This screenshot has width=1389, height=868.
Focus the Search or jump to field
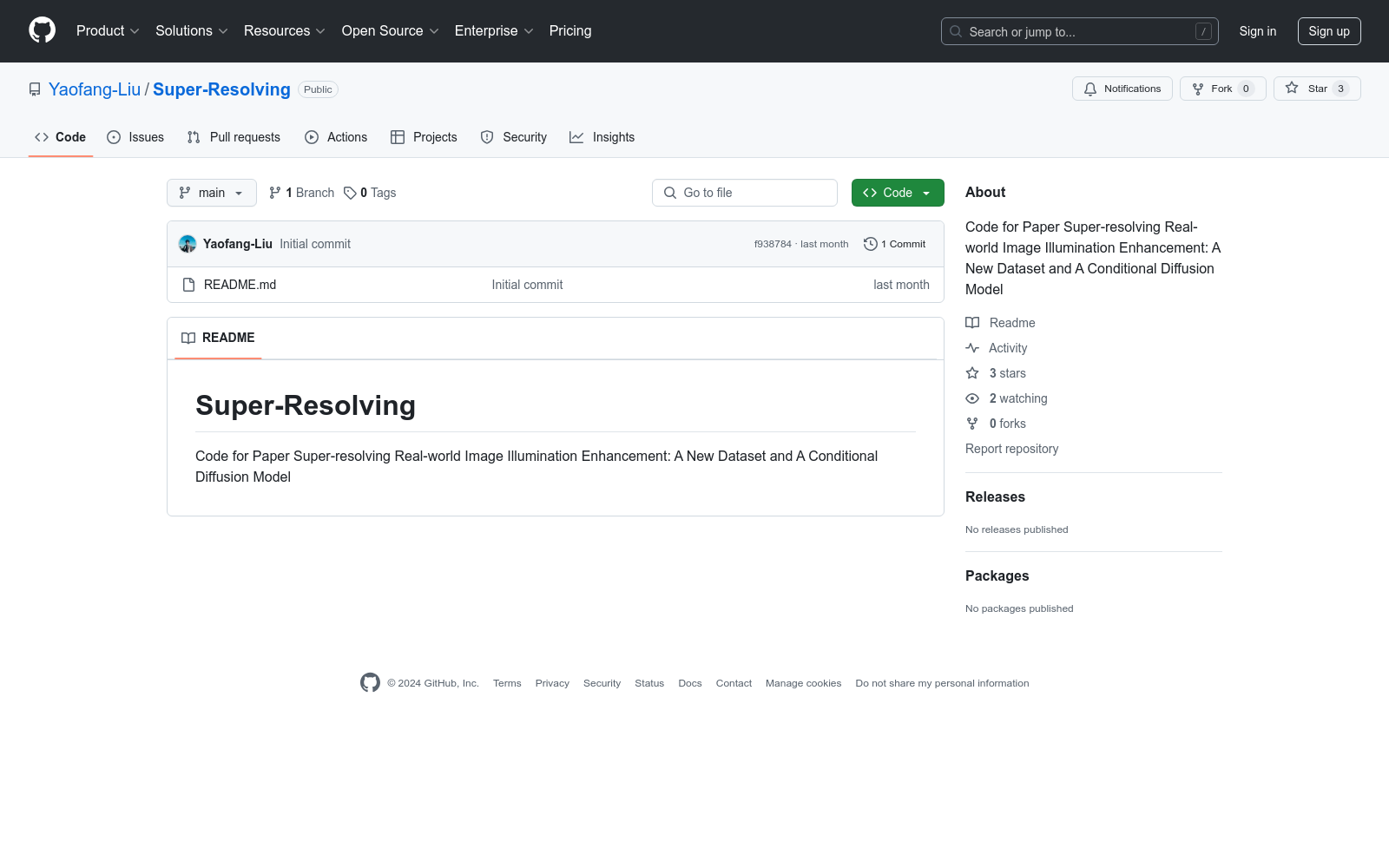click(1079, 31)
